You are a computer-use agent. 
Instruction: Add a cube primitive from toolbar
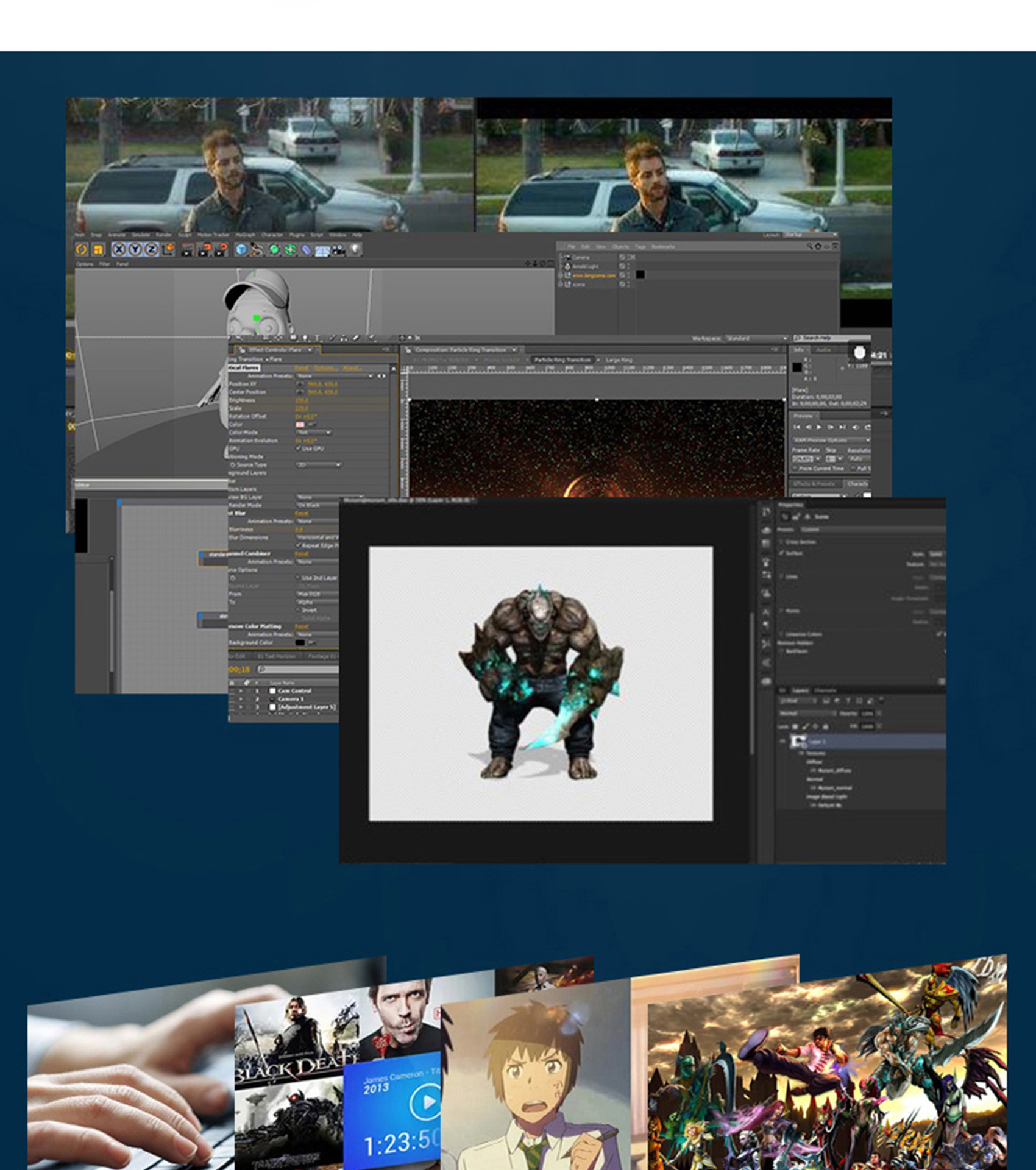241,249
